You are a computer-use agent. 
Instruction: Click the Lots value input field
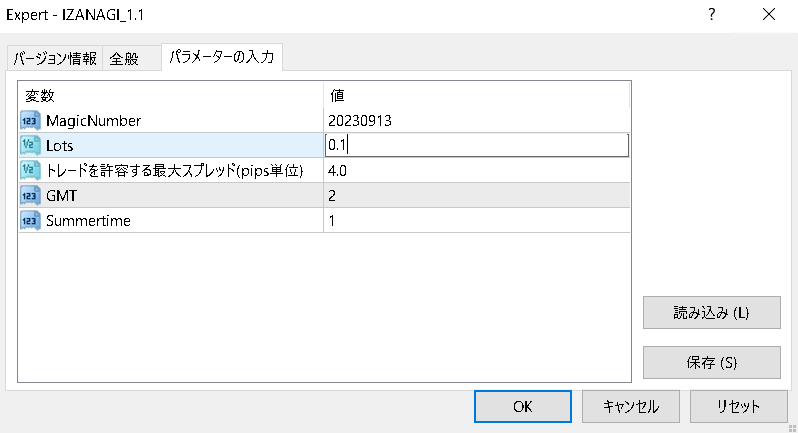[x=476, y=145]
